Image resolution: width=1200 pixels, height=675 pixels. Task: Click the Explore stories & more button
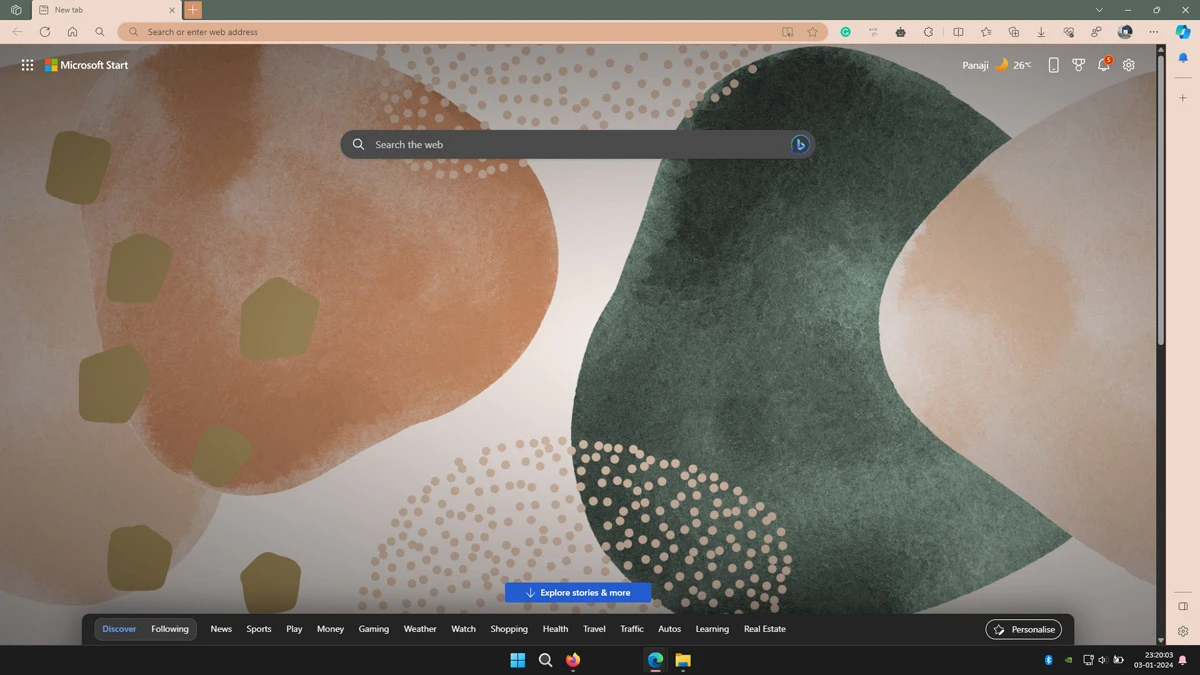coord(578,593)
